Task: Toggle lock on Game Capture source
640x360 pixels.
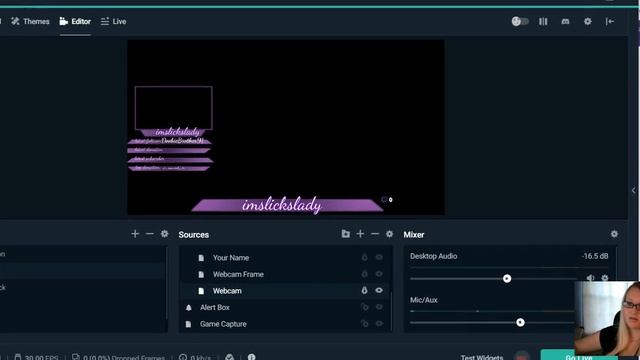Action: 364,324
